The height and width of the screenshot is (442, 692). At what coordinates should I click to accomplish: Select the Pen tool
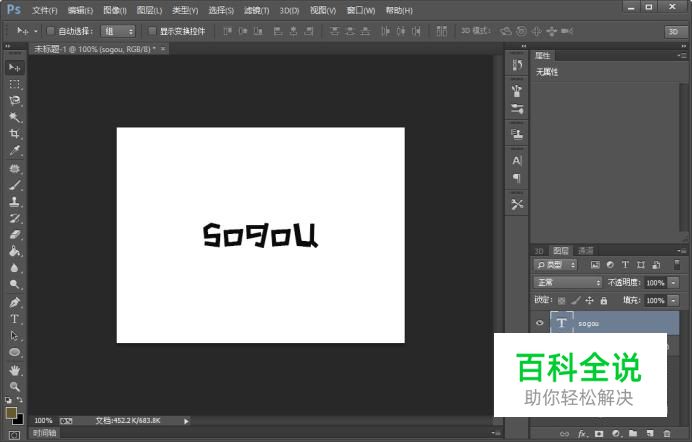point(15,303)
